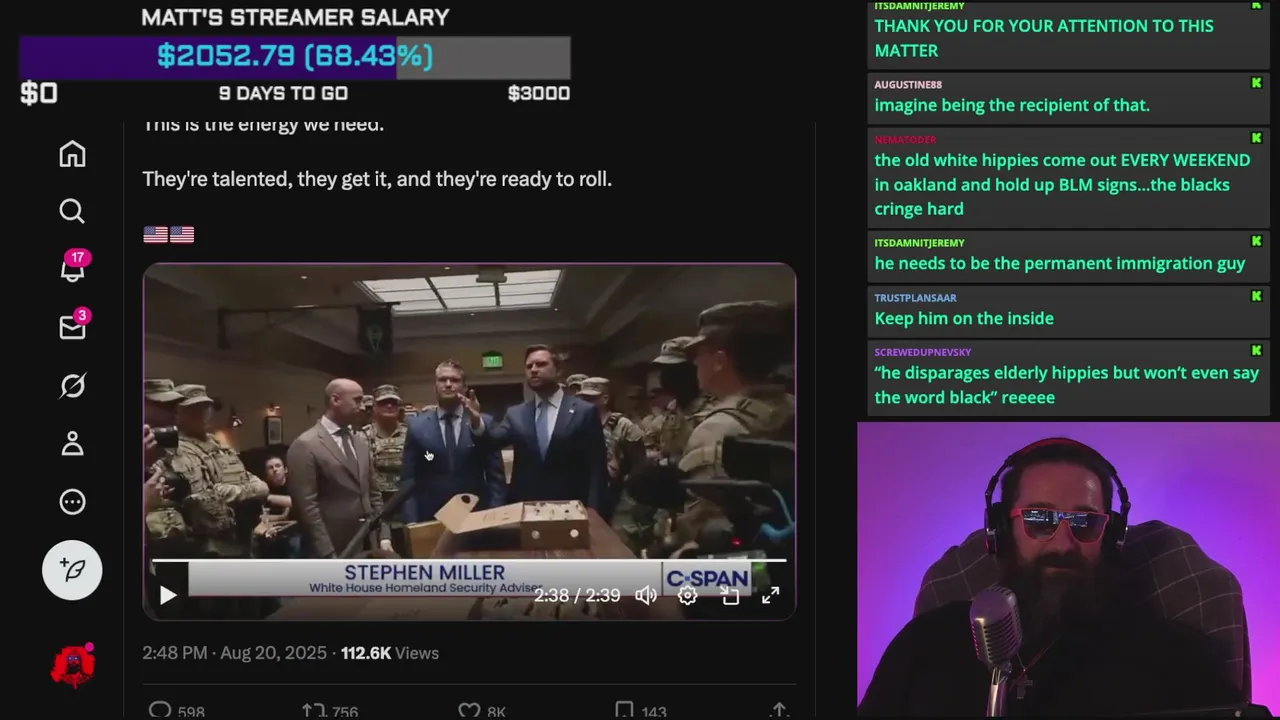Open the red account avatar
The width and height of the screenshot is (1280, 720).
point(73,666)
